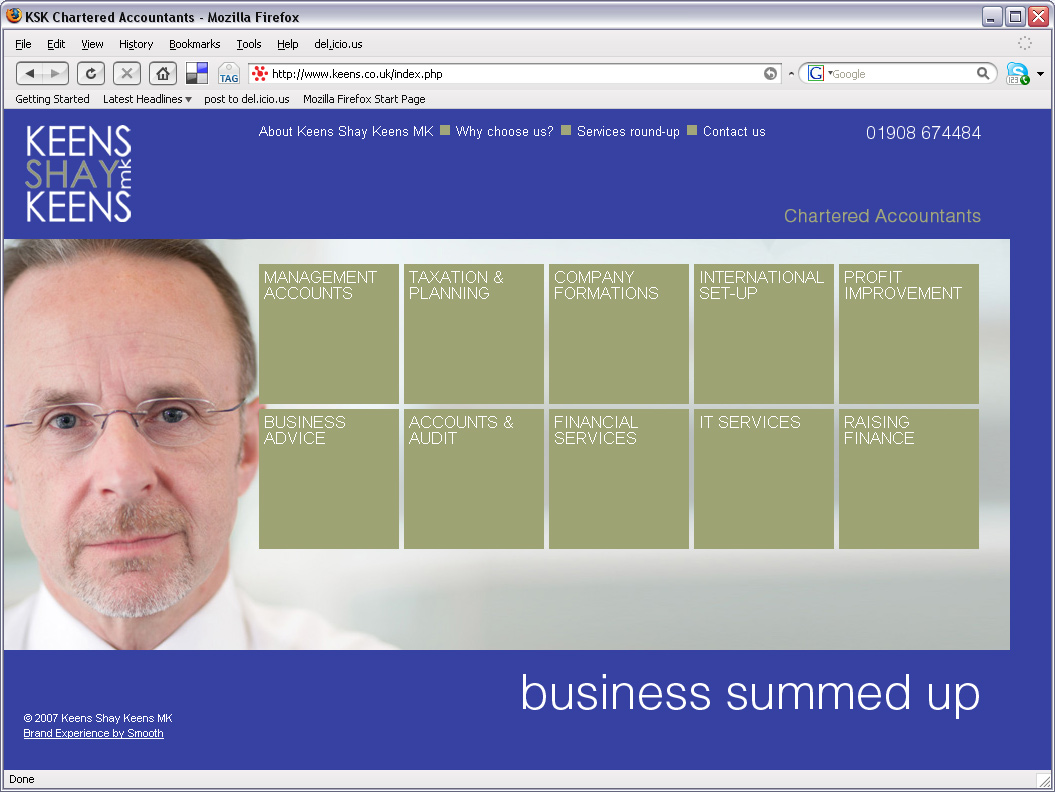The height and width of the screenshot is (792, 1055).
Task: Close the Firefox window
Action: click(x=1038, y=16)
